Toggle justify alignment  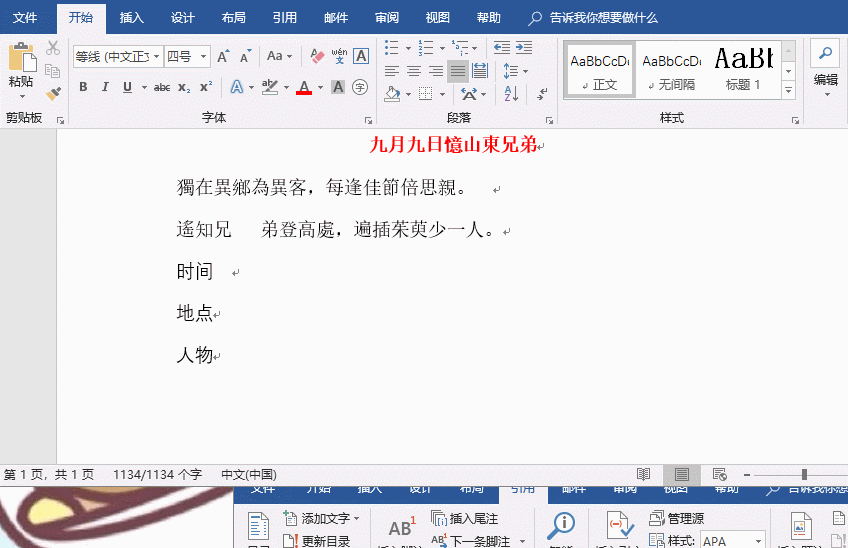click(458, 71)
